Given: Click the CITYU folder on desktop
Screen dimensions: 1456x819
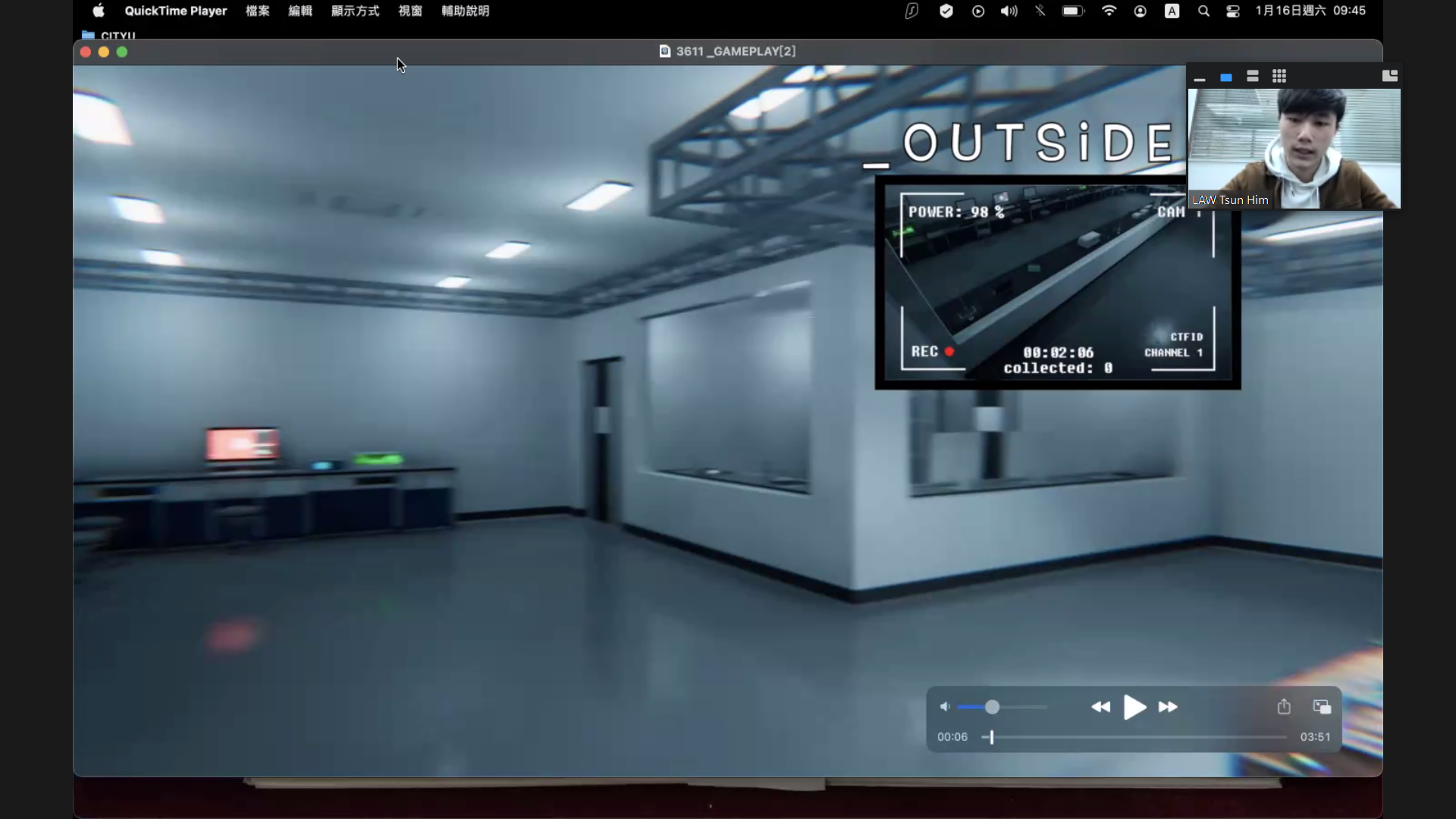Looking at the screenshot, I should pos(108,35).
